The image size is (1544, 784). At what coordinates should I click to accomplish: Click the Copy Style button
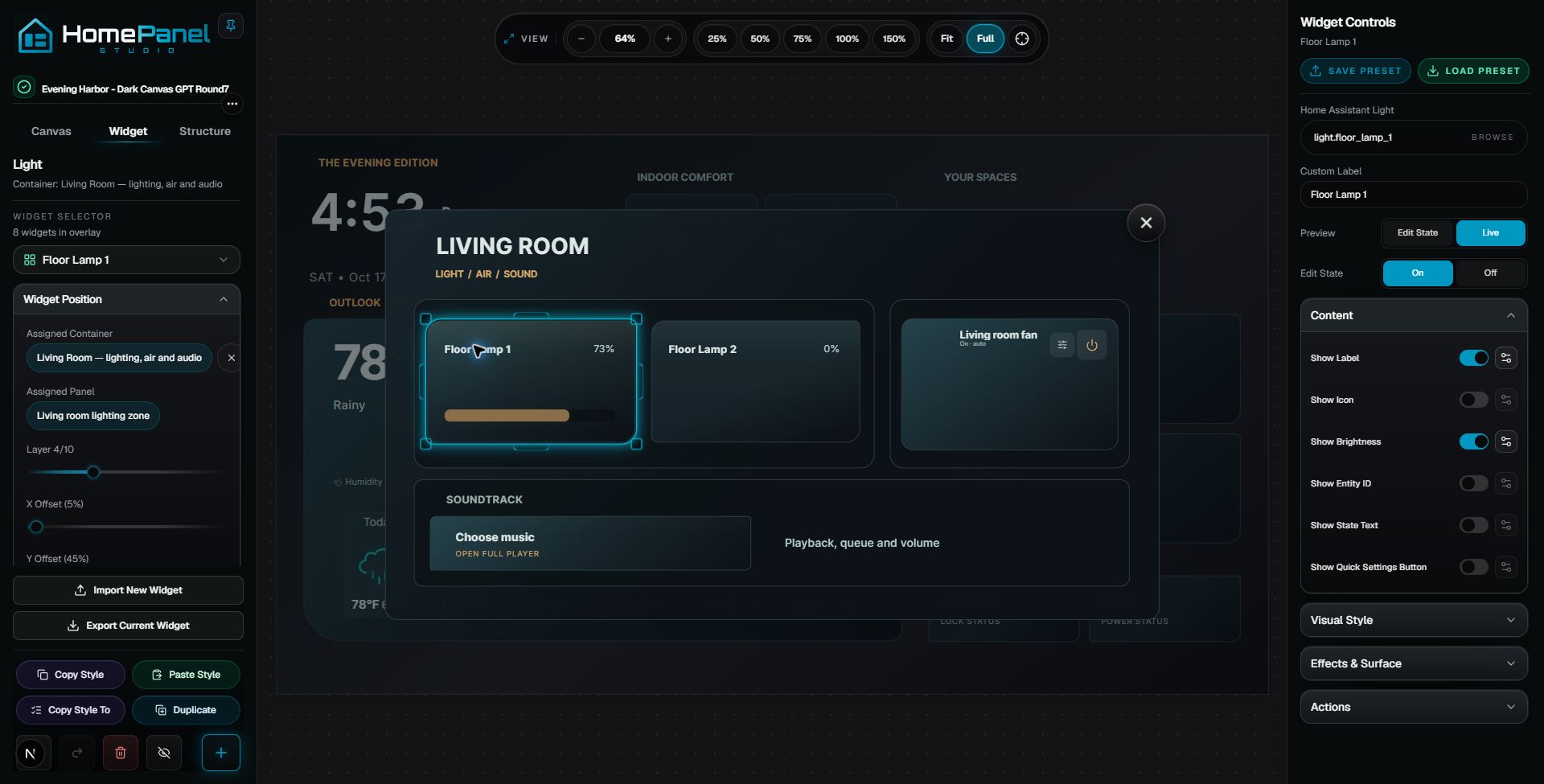click(71, 675)
